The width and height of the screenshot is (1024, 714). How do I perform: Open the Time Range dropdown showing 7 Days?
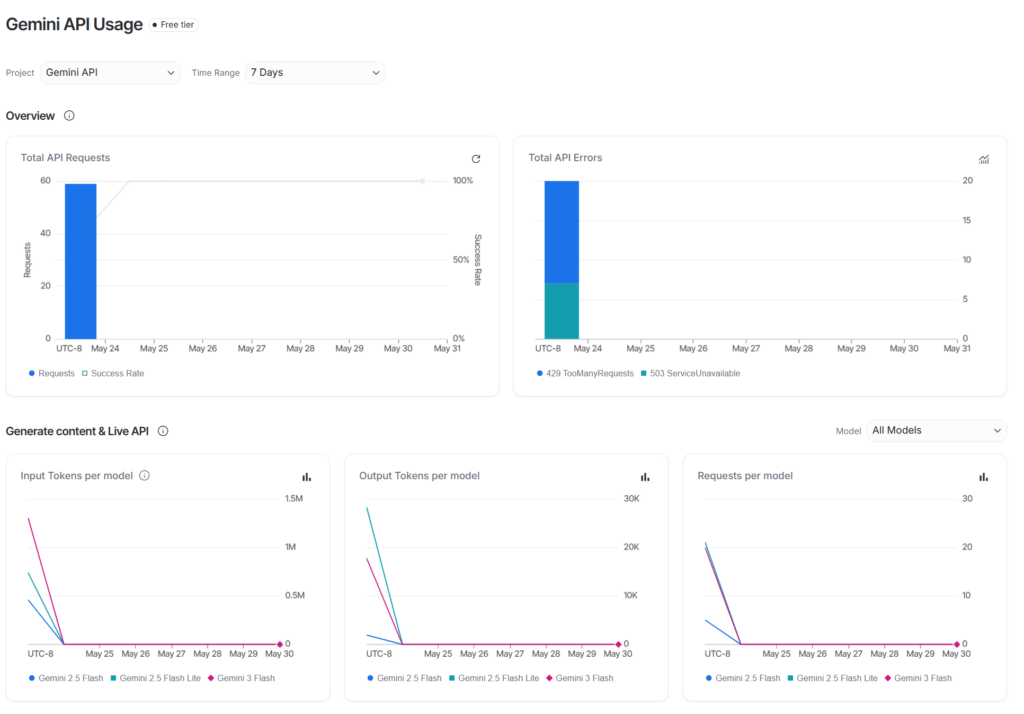[315, 73]
